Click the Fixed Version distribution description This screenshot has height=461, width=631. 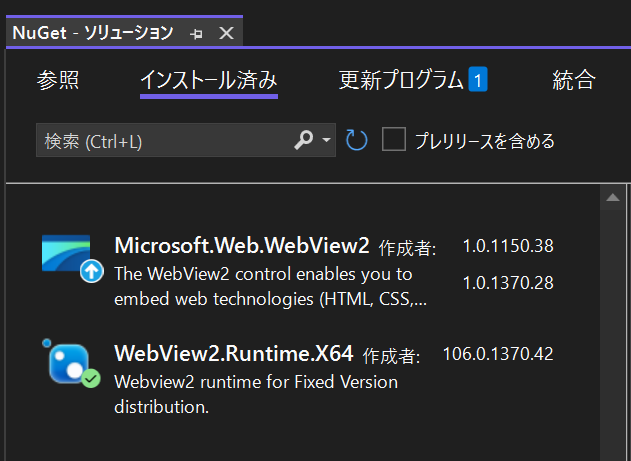tap(256, 394)
